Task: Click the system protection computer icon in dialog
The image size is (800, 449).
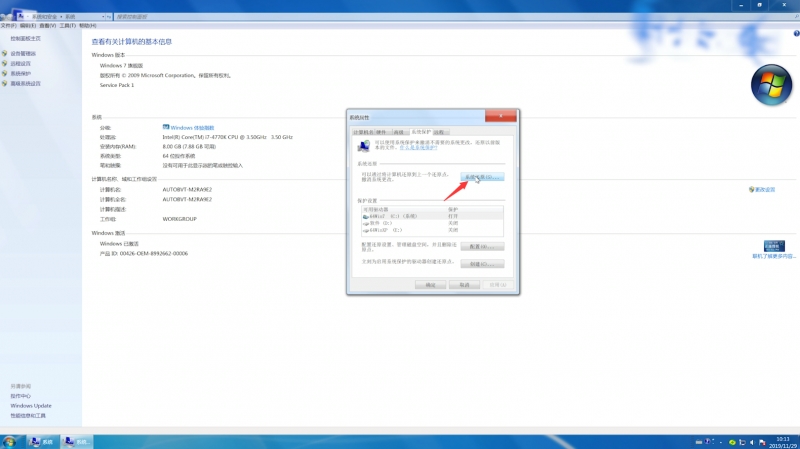Action: (364, 146)
